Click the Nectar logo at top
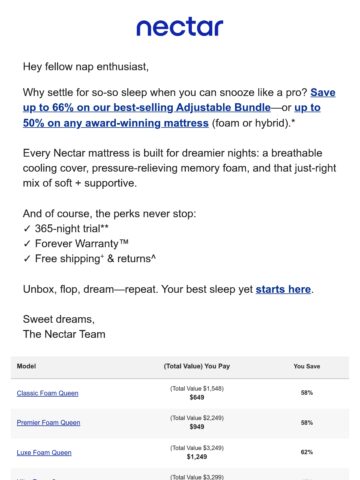The height and width of the screenshot is (480, 360). tap(180, 27)
